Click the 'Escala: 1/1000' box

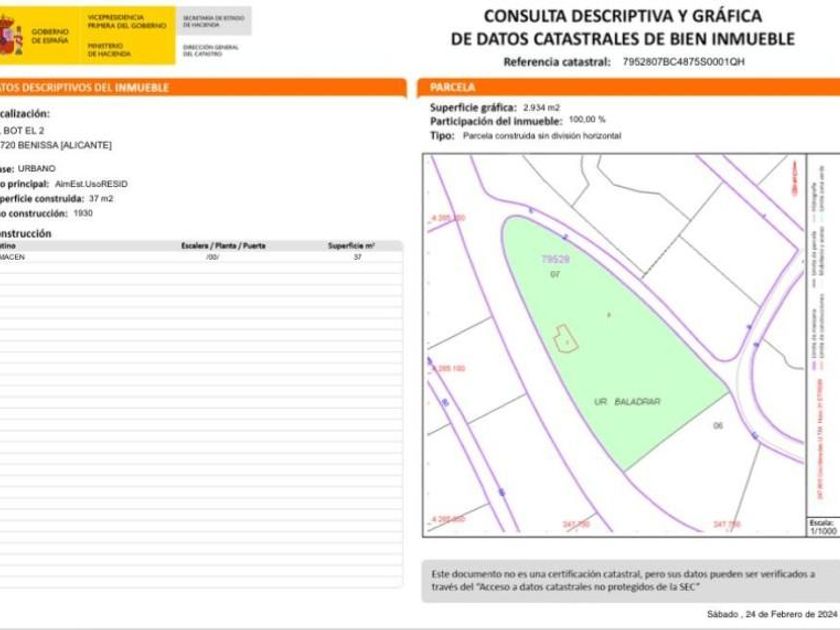(823, 527)
